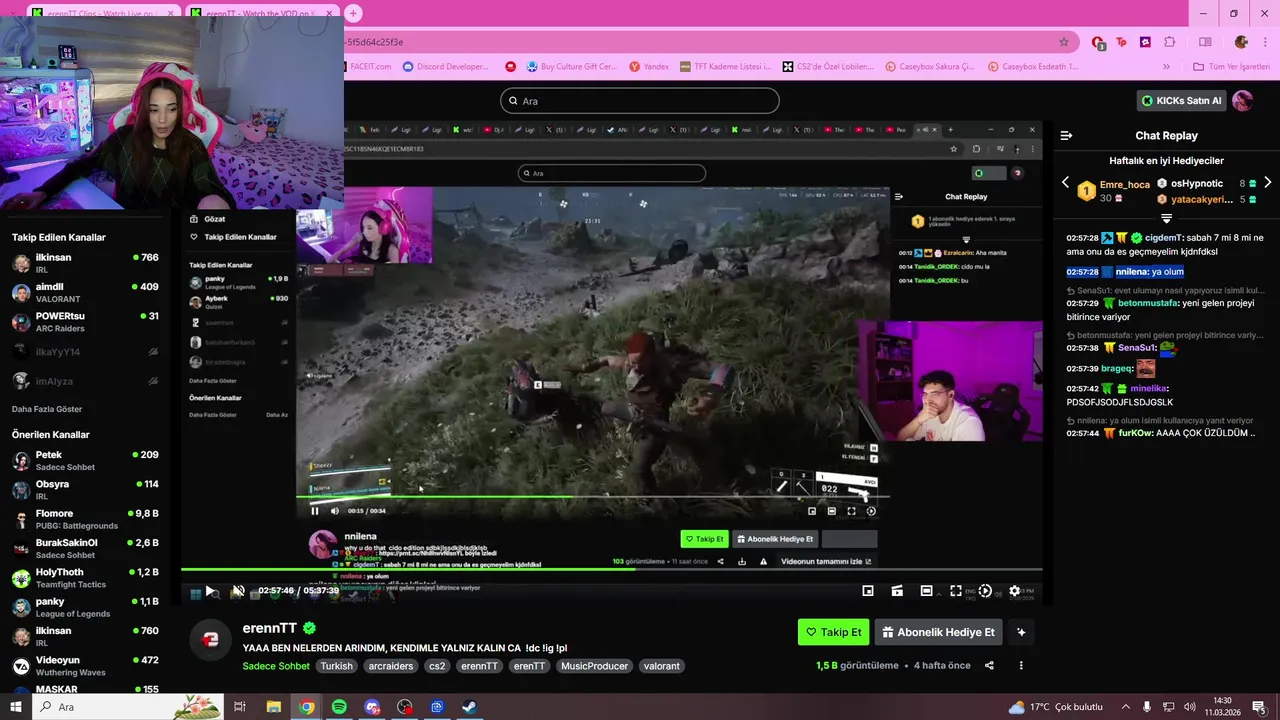
Task: Expand Daha Fazla Göster channels list
Action: click(47, 409)
